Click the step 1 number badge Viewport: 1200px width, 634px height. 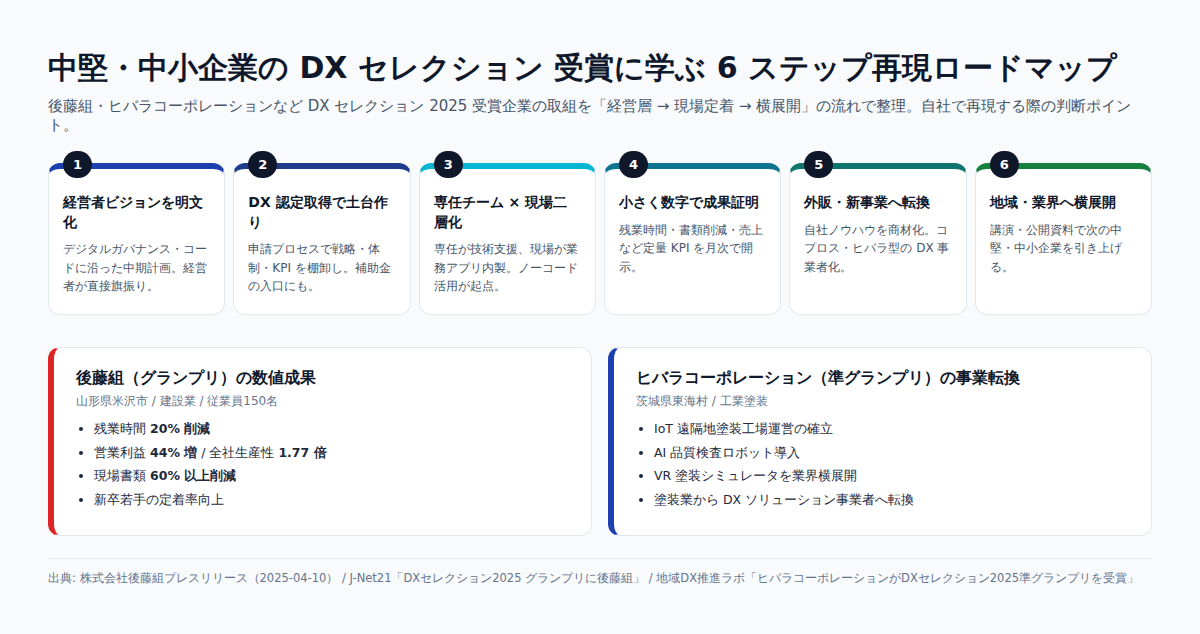point(77,165)
